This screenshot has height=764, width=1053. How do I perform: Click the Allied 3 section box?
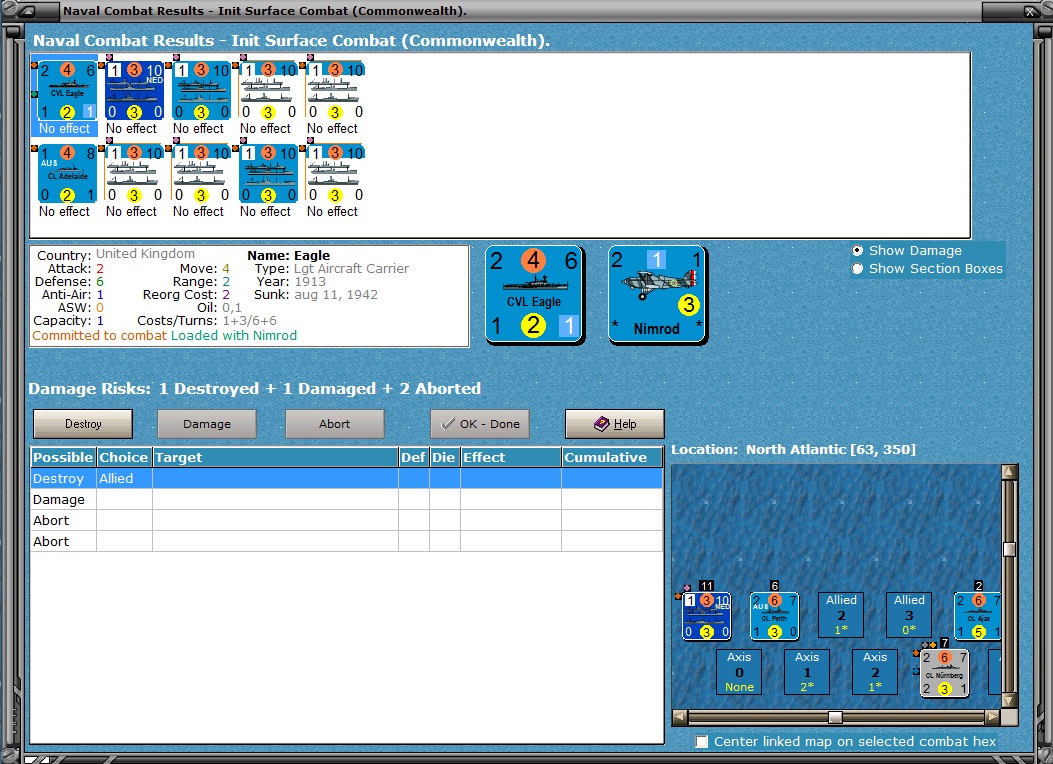point(909,614)
